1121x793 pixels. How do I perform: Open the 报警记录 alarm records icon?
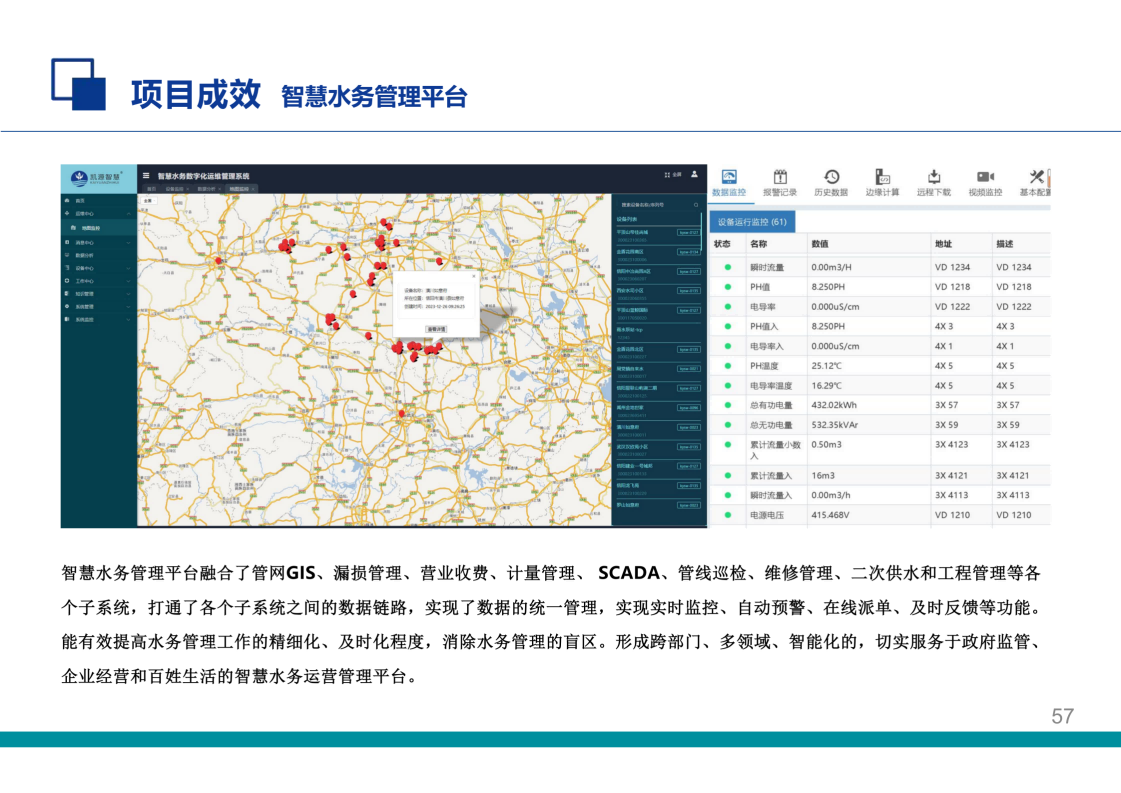coord(780,177)
